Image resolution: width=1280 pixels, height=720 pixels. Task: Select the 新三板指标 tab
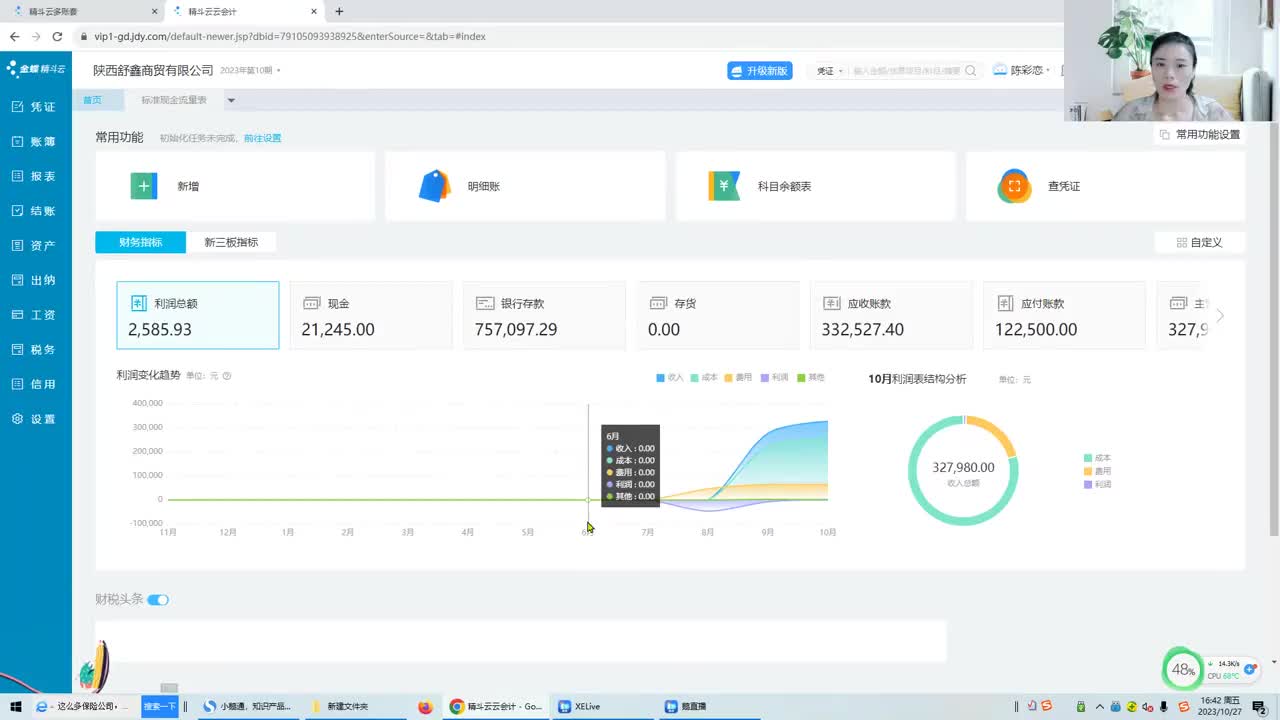click(231, 242)
